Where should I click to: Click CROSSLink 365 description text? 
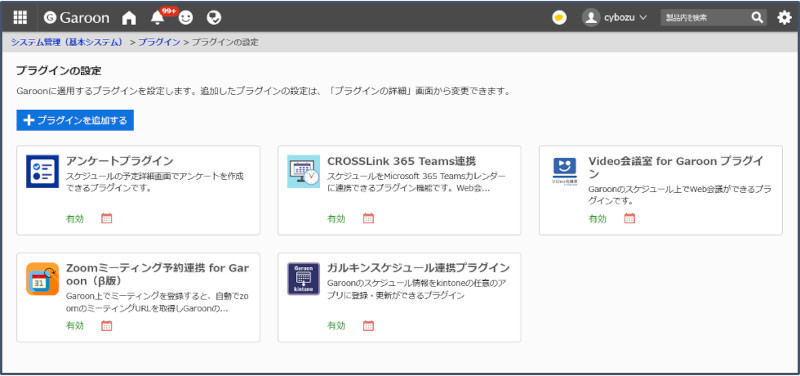[417, 182]
